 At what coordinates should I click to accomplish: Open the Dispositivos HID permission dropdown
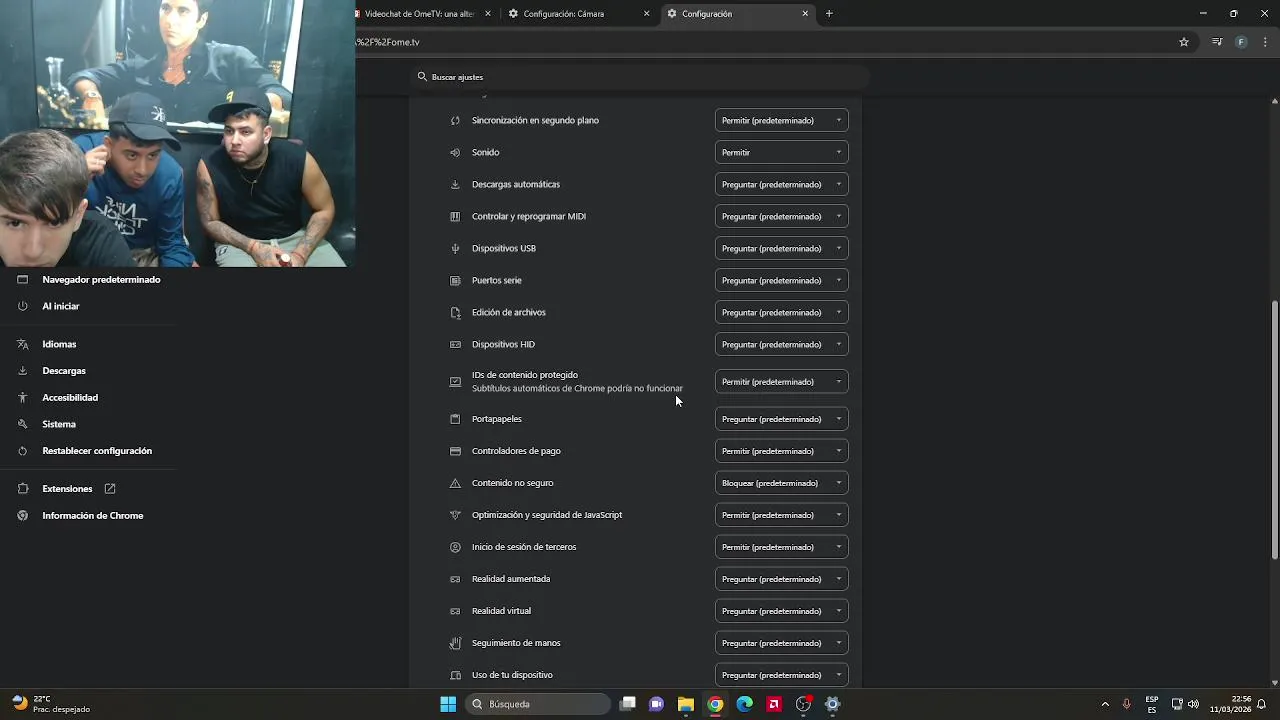(781, 344)
